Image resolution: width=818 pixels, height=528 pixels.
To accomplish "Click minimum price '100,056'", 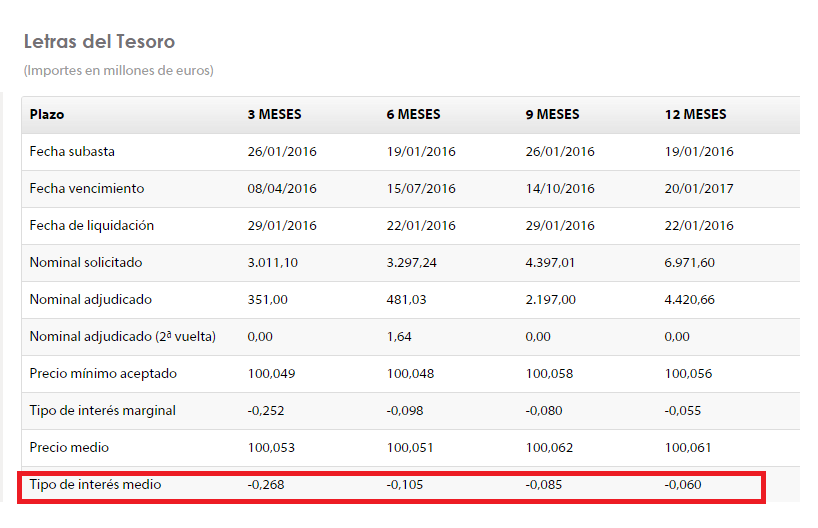I will [689, 374].
